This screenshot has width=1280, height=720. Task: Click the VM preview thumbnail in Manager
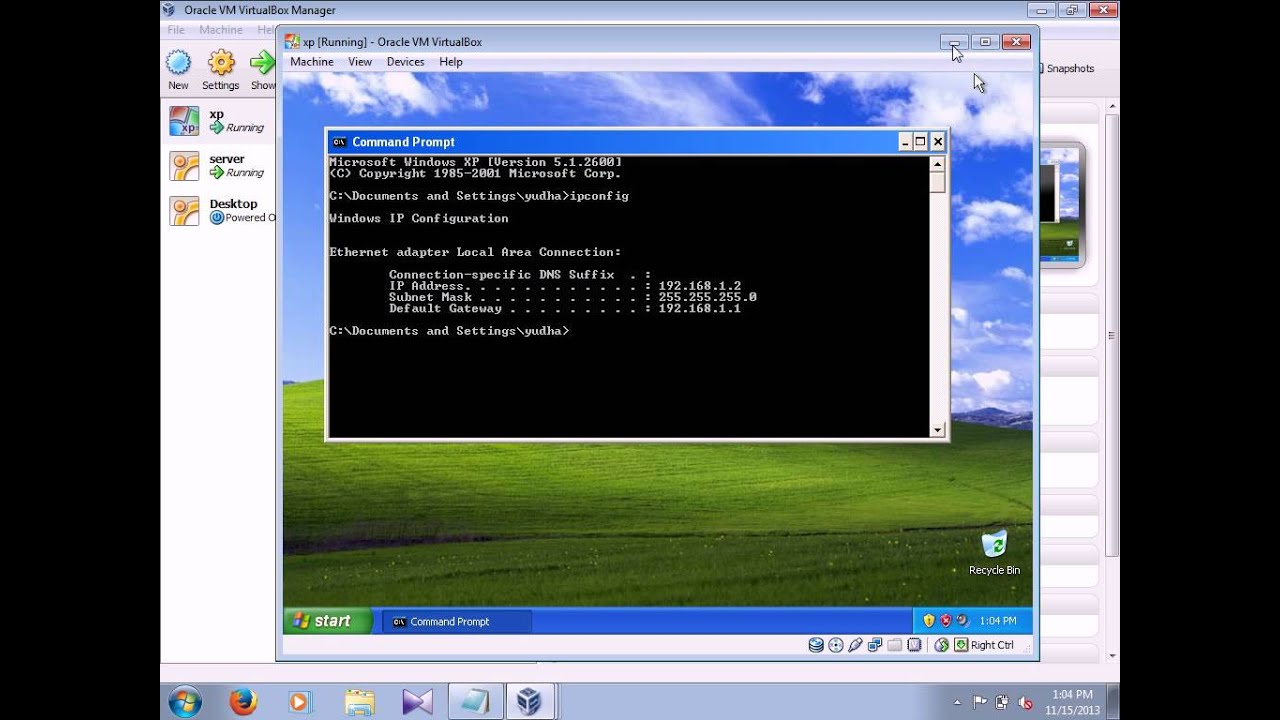coord(1062,205)
